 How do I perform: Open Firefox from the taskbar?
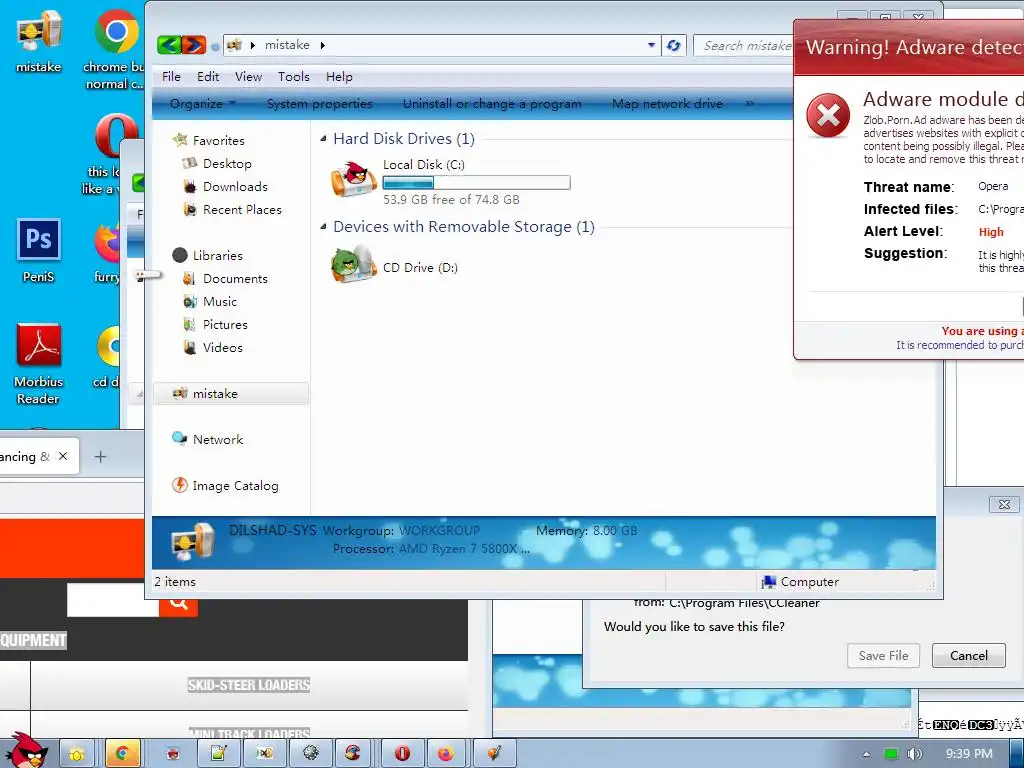click(x=445, y=753)
